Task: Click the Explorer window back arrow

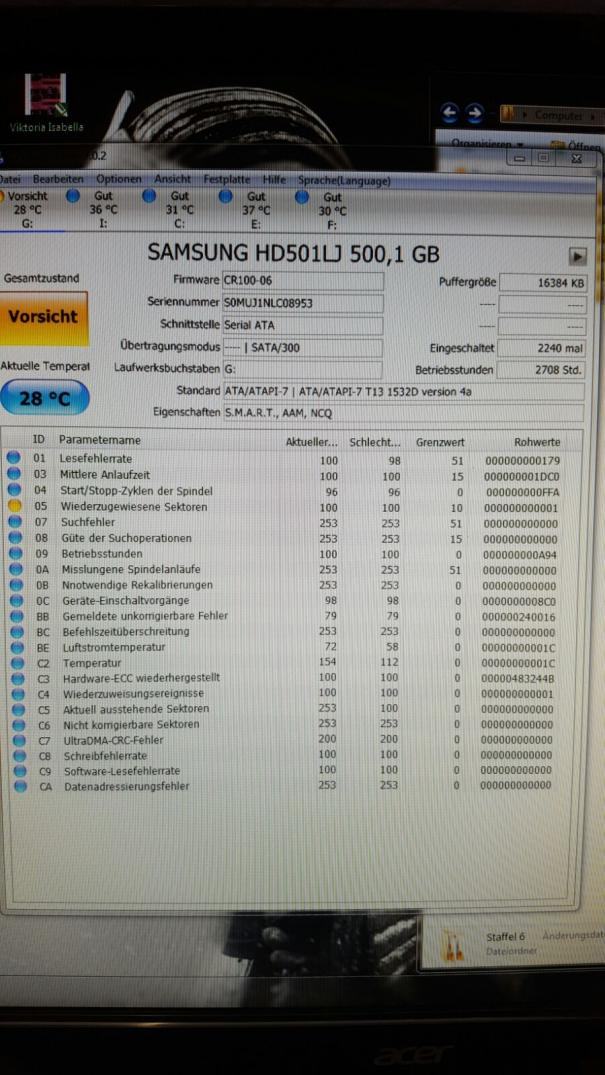Action: pos(449,113)
